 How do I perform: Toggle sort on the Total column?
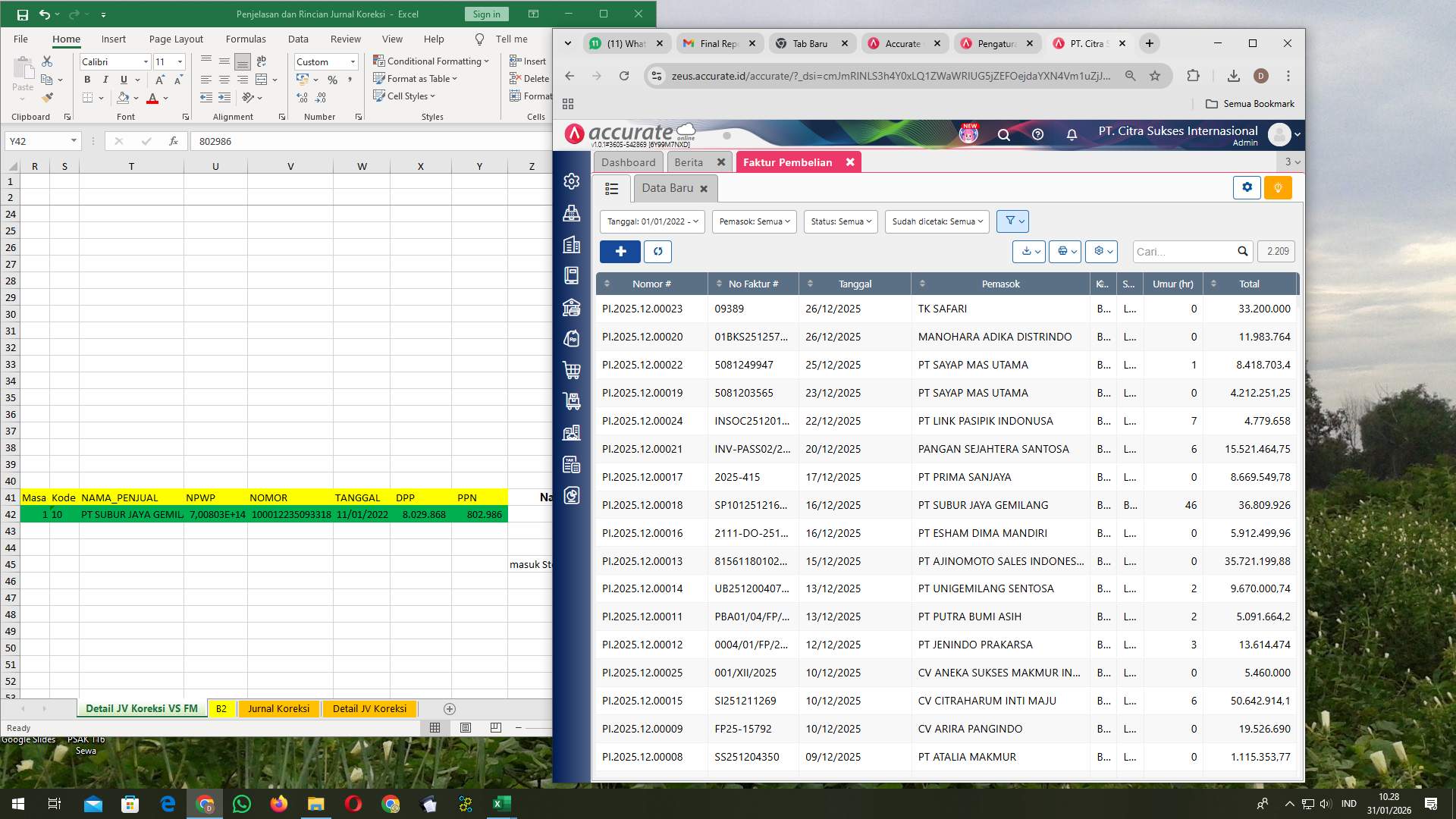point(1214,284)
